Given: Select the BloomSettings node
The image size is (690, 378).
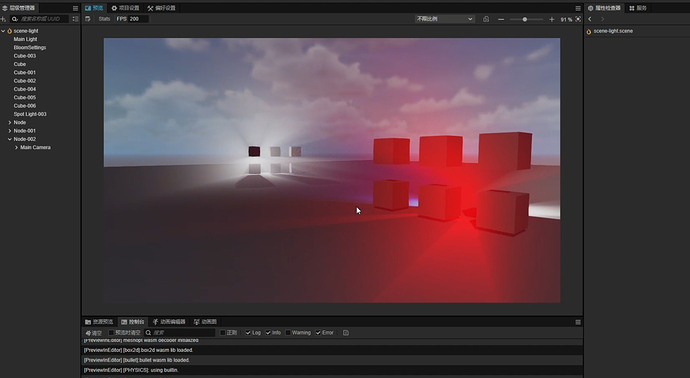Looking at the screenshot, I should [30, 48].
